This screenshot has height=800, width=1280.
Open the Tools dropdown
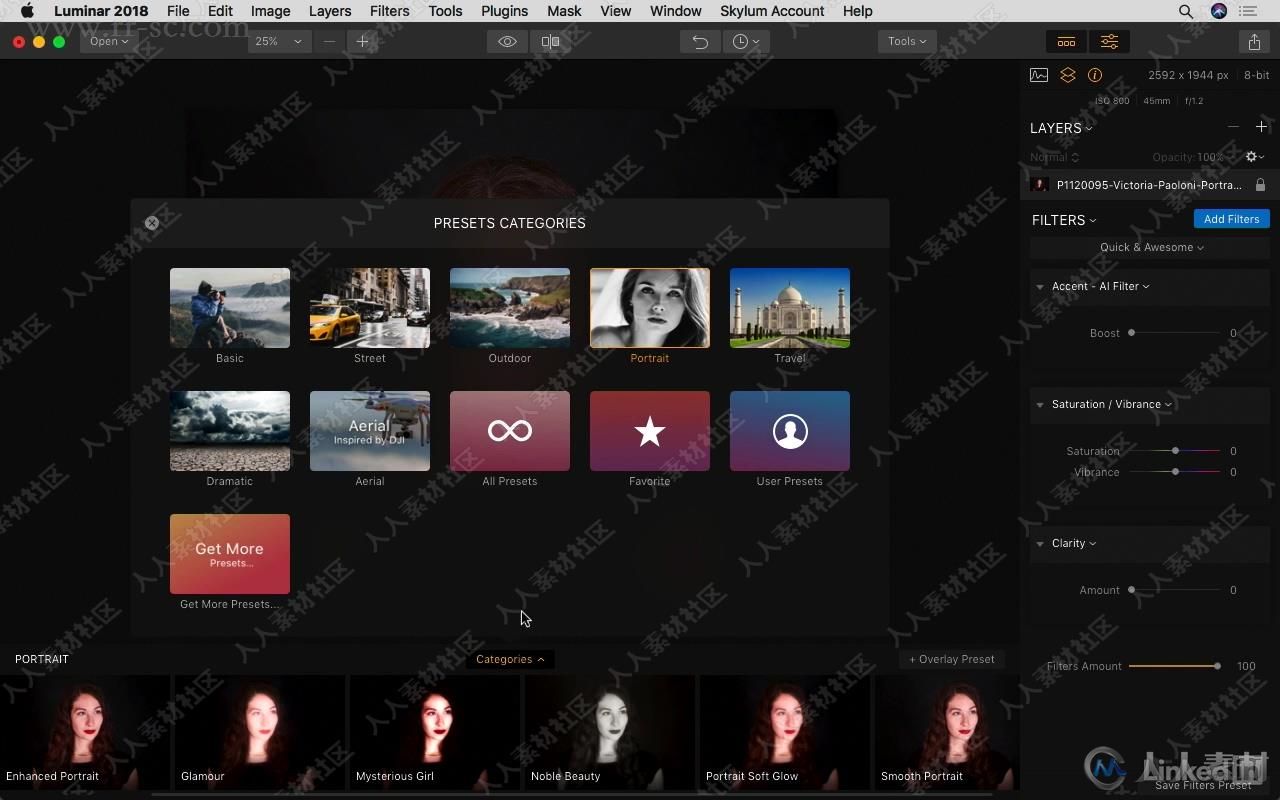(x=907, y=41)
